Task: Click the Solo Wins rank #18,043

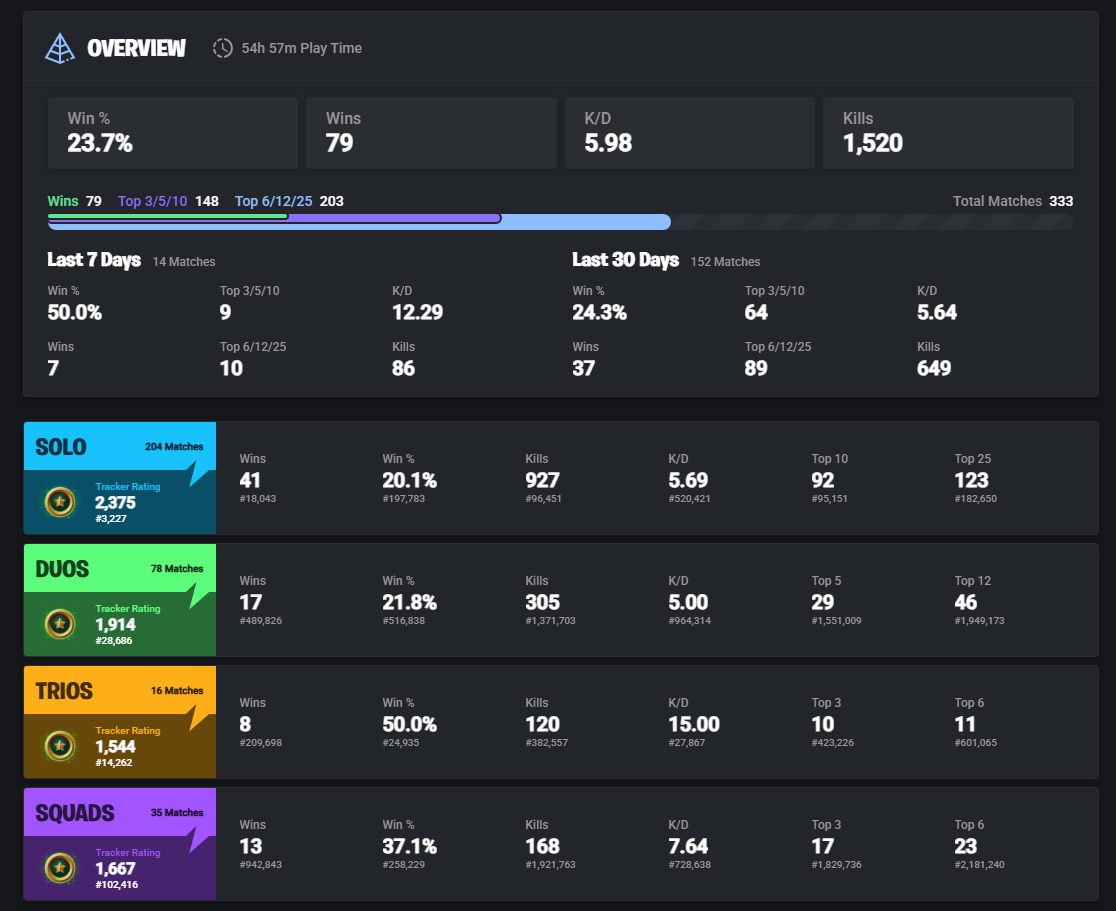Action: pos(258,499)
